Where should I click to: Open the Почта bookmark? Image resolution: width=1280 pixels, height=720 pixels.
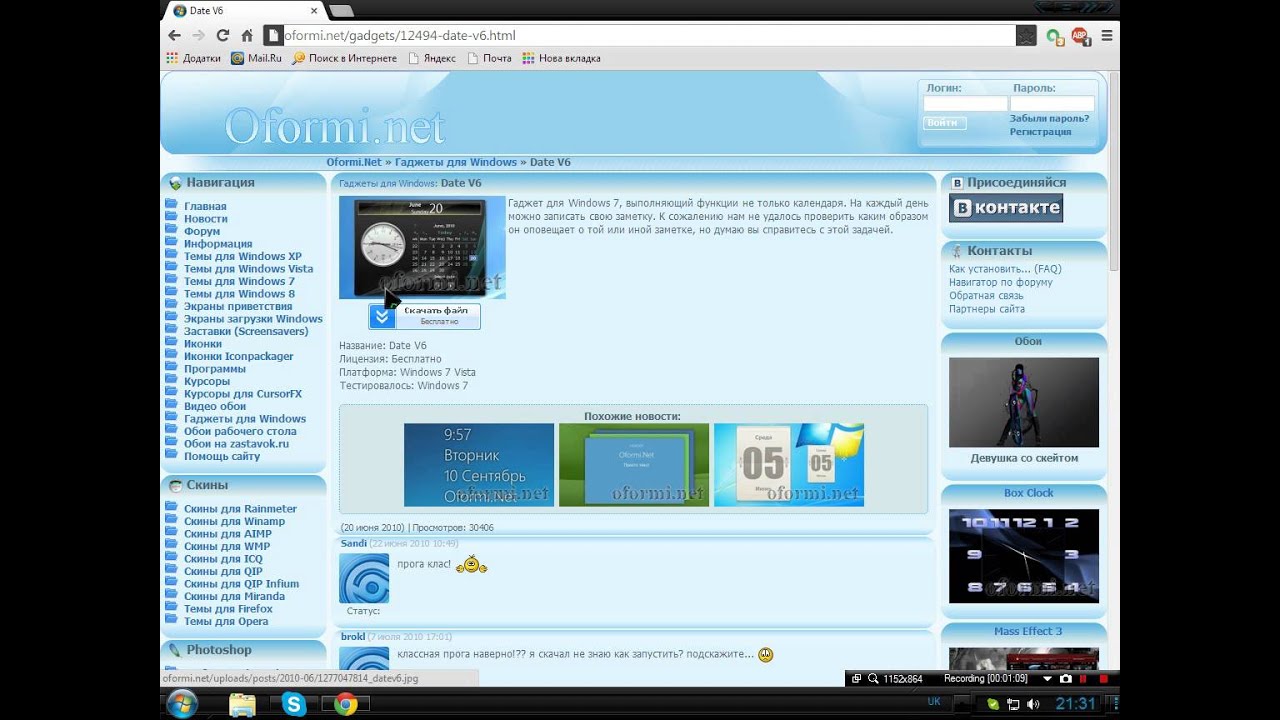point(489,58)
